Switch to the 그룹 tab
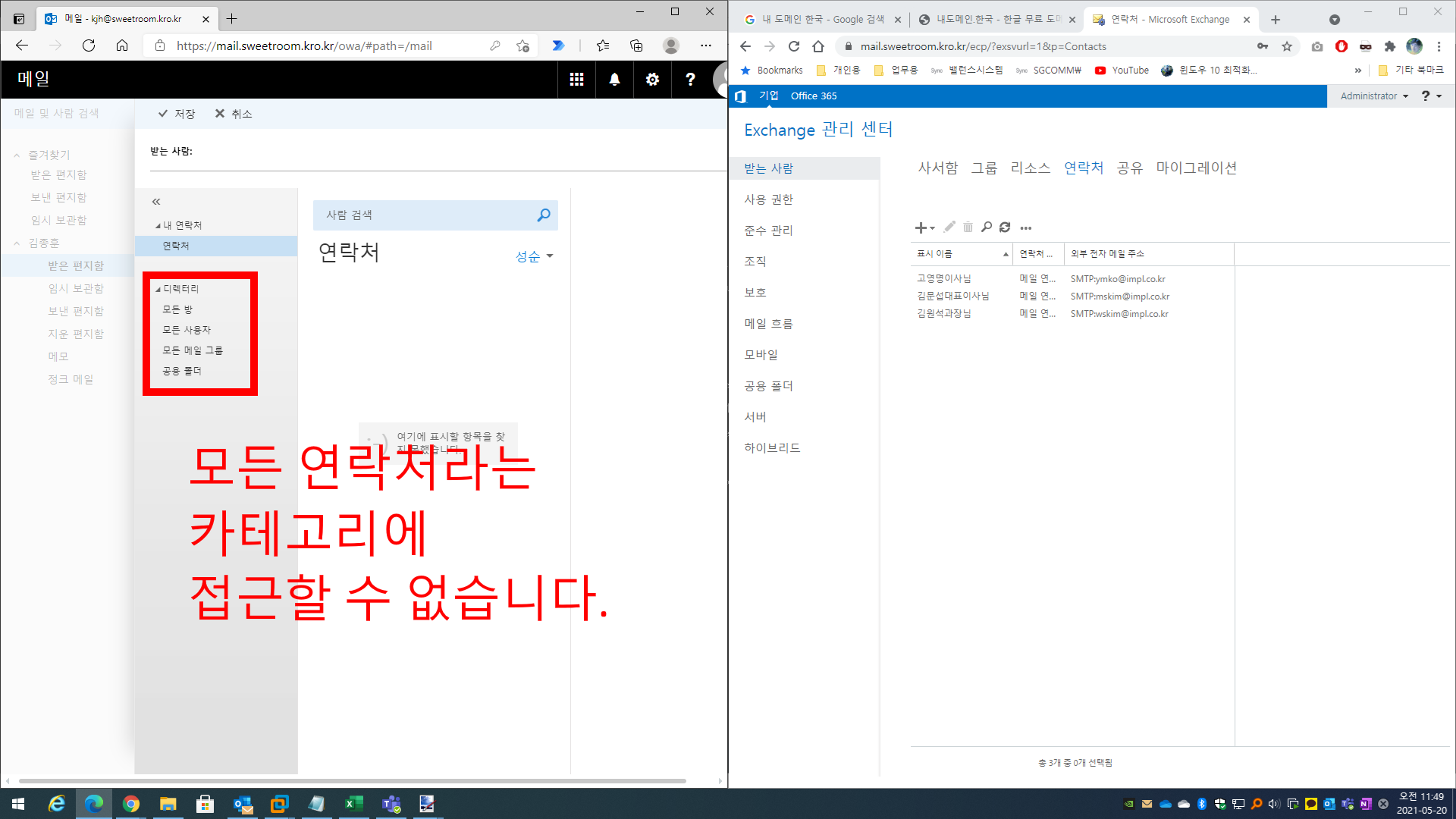The image size is (1456, 819). (984, 168)
